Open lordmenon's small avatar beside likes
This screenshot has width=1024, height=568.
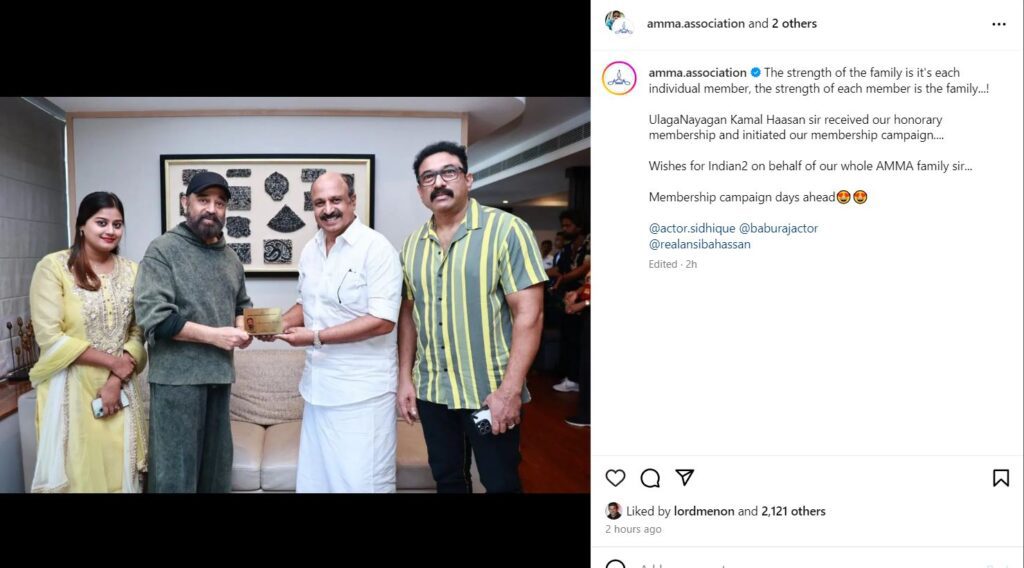[x=613, y=511]
